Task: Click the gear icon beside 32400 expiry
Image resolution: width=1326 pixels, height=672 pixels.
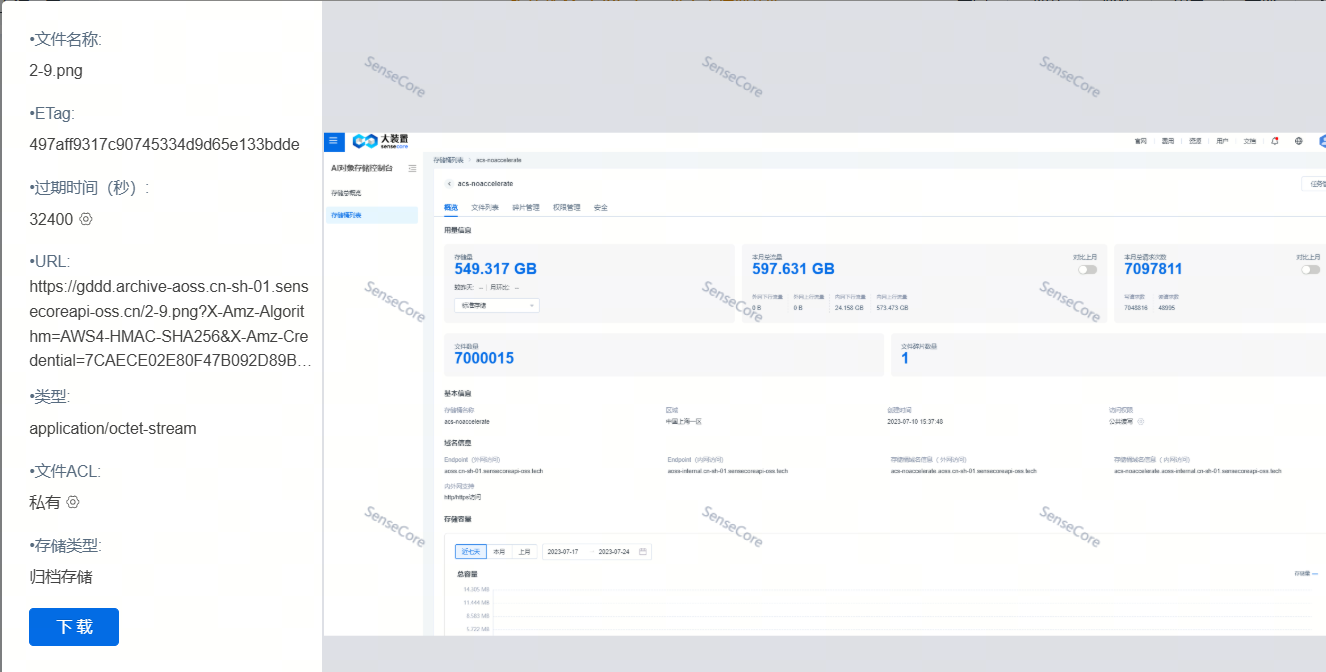Action: [x=86, y=220]
